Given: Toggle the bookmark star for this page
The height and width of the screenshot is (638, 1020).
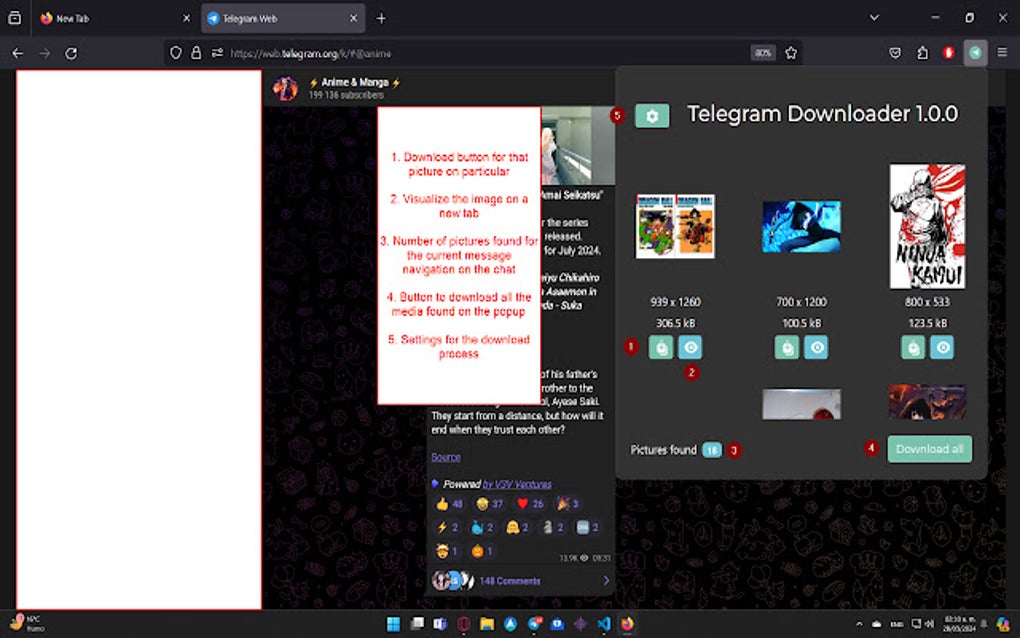Looking at the screenshot, I should 789,53.
